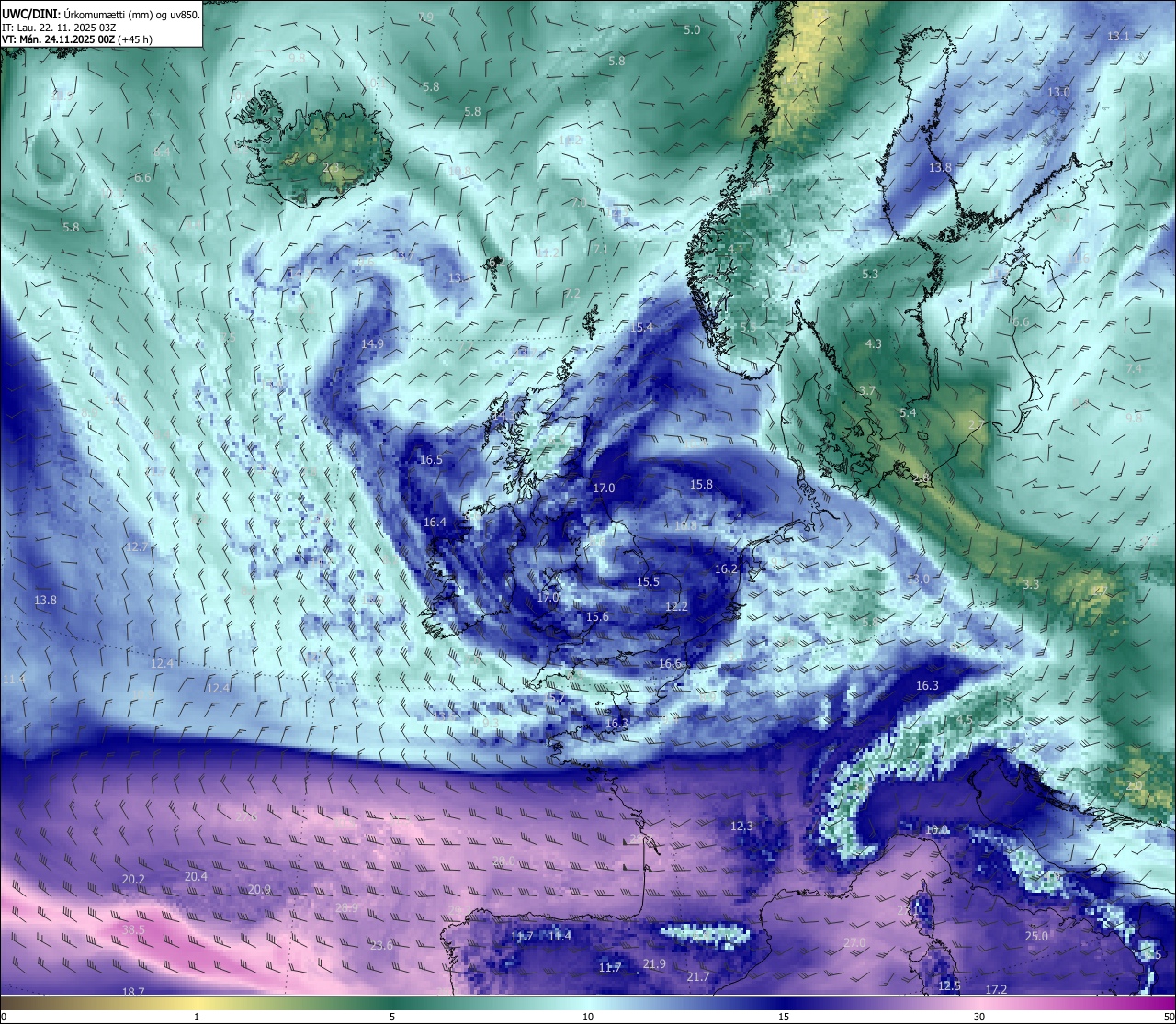Click the map value 27.0
1176x1024 pixels.
pyautogui.click(x=854, y=942)
